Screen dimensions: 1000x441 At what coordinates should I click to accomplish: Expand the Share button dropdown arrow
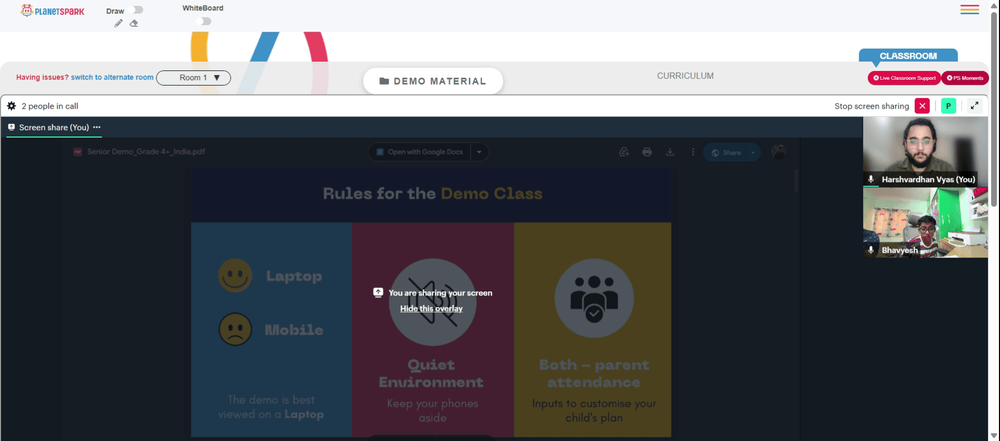753,153
